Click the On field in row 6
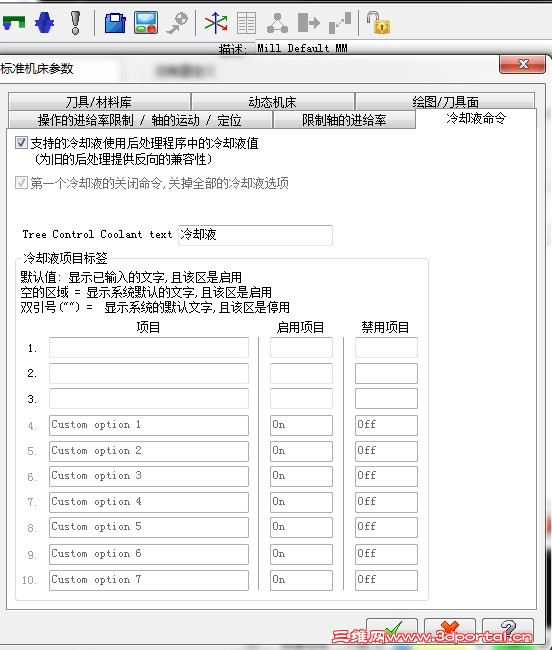 (x=301, y=476)
